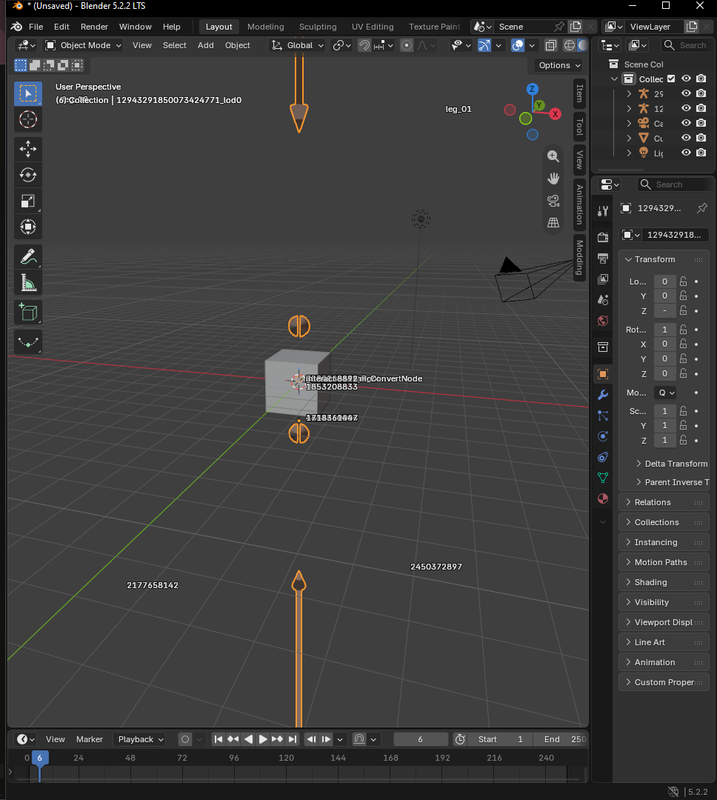
Task: Open the Particles properties tab
Action: coord(603,416)
